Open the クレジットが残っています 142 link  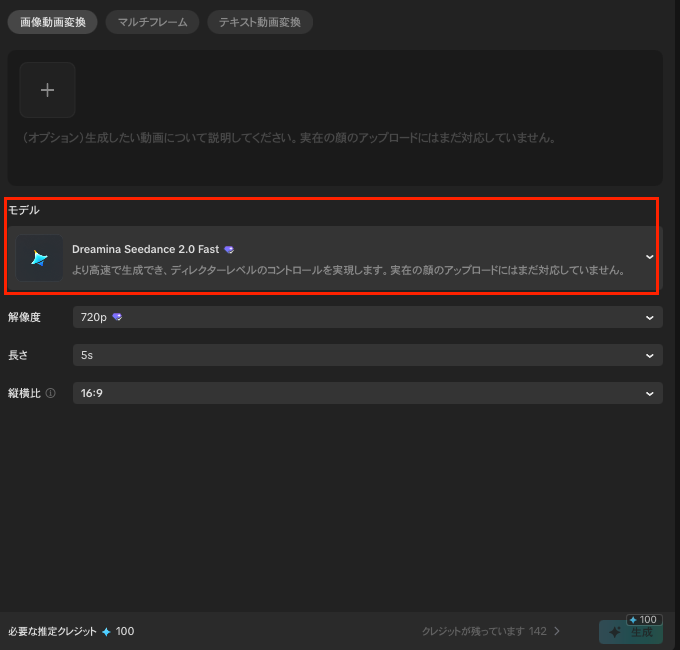click(483, 631)
